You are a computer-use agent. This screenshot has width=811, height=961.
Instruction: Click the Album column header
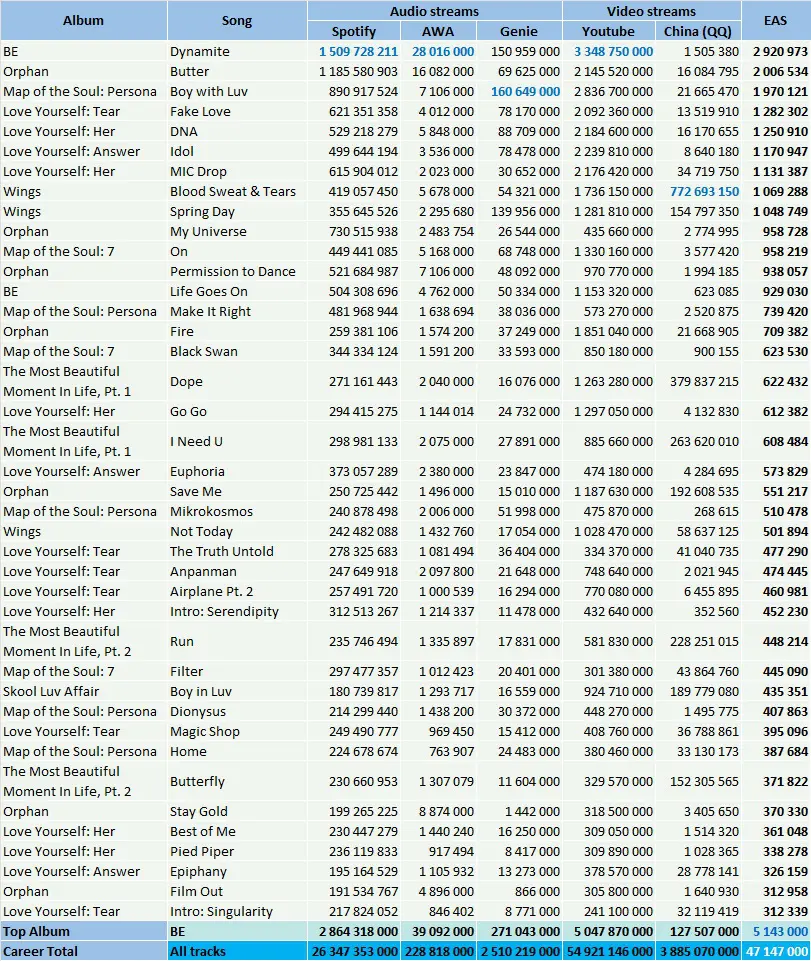[x=83, y=20]
